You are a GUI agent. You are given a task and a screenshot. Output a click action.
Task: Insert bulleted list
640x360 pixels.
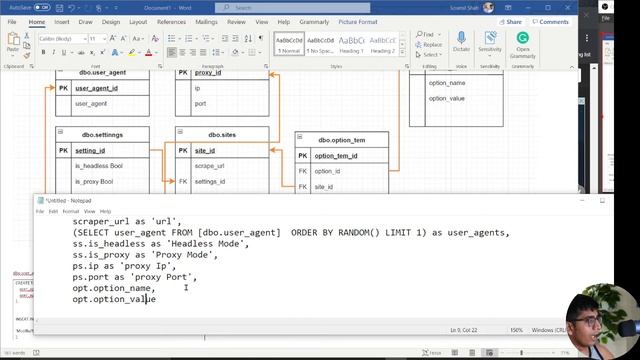click(171, 38)
